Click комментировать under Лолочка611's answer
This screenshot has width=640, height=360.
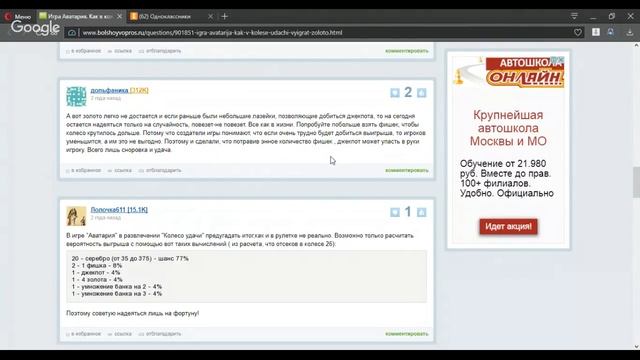[407, 333]
